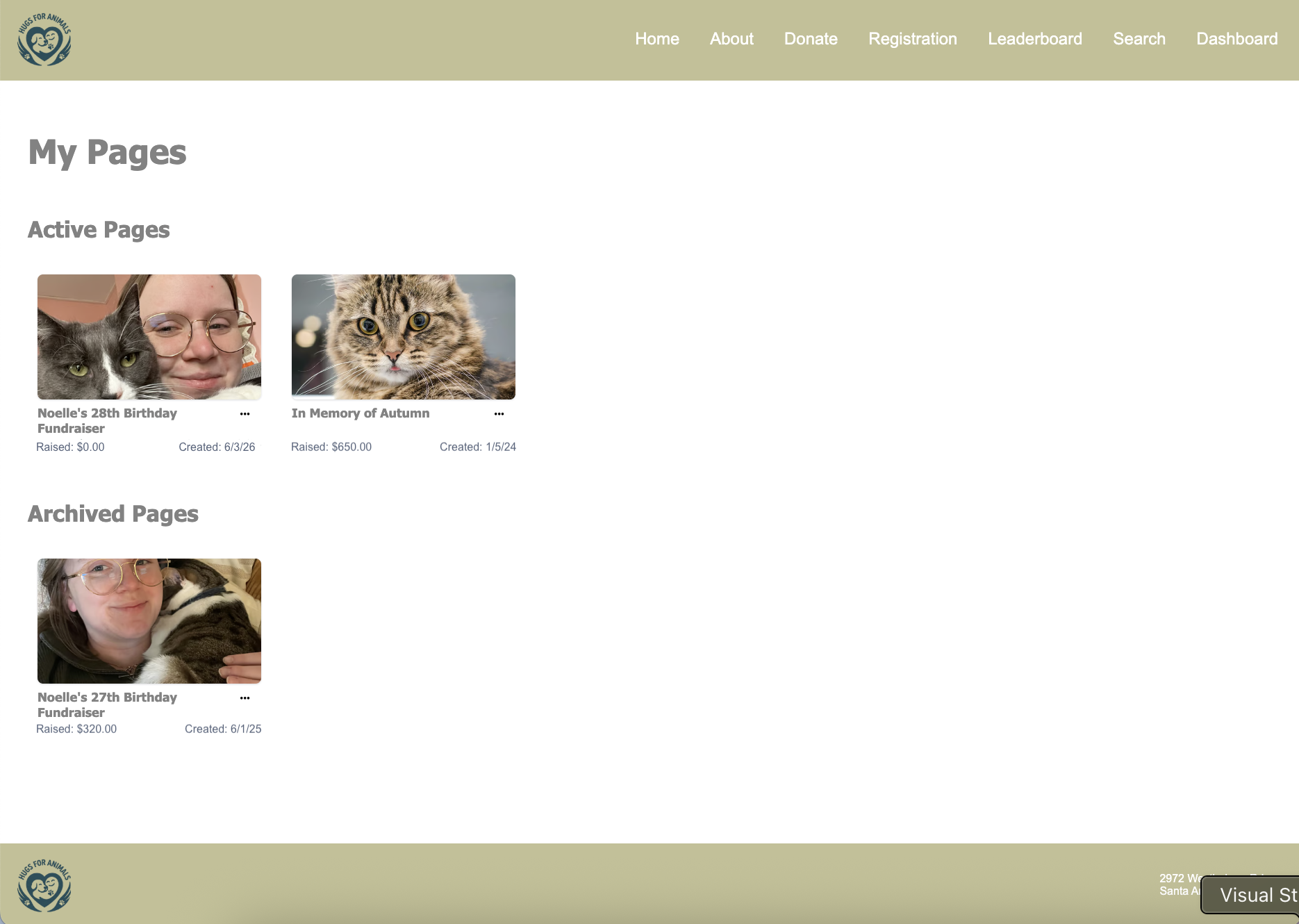Go to the Home page
This screenshot has height=924, width=1299.
click(x=657, y=39)
